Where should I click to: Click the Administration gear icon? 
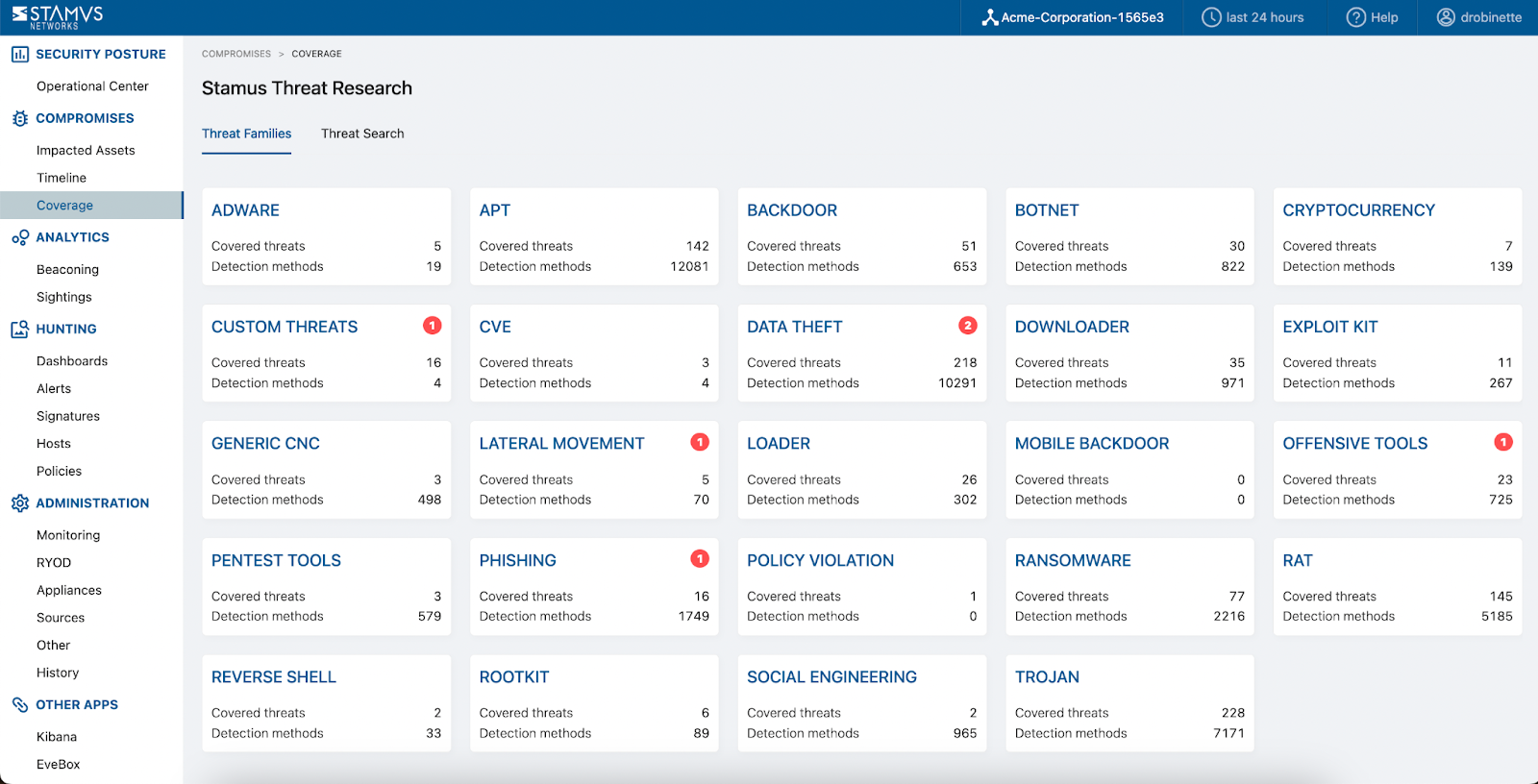click(20, 503)
